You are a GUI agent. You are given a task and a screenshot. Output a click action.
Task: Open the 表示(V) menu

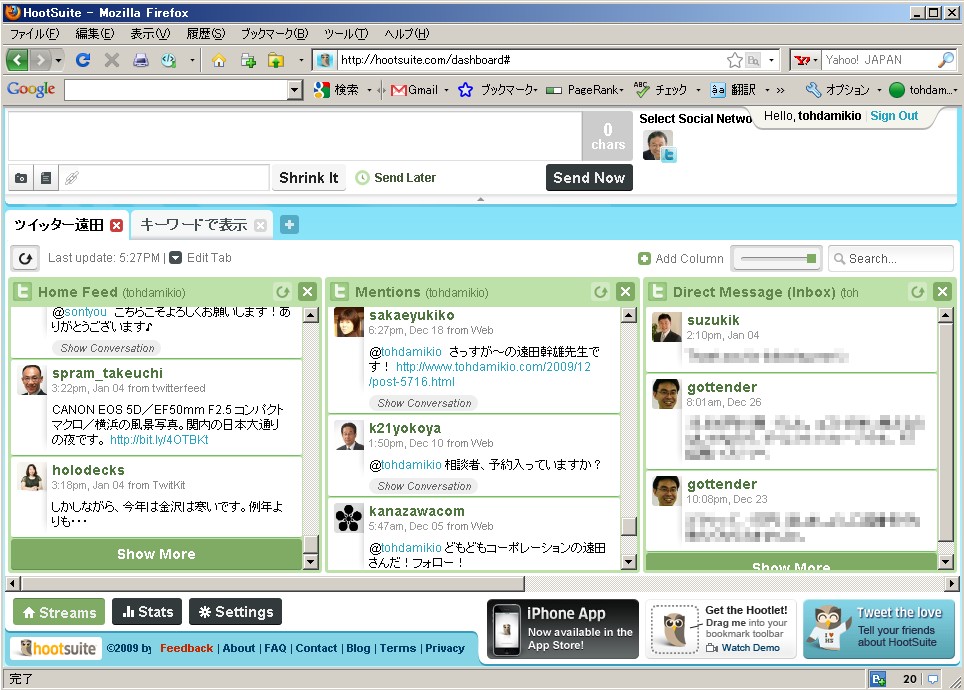coord(150,33)
